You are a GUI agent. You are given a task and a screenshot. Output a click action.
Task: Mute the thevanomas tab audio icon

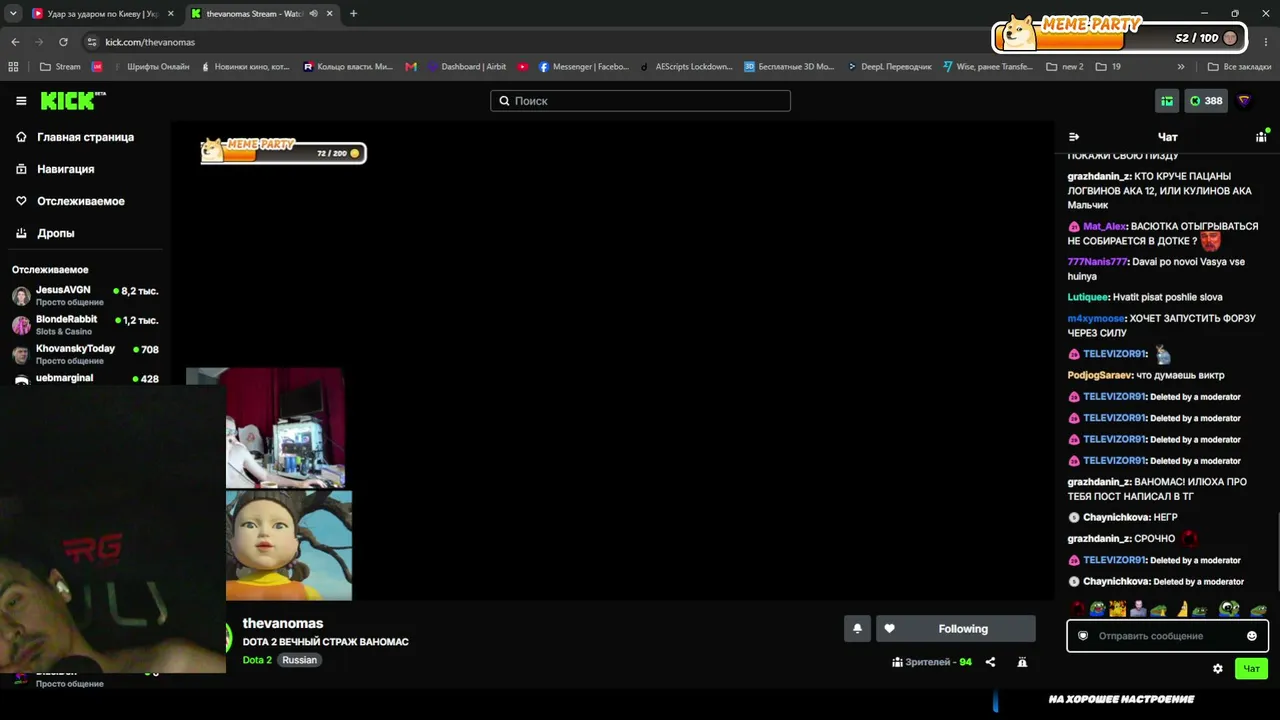(x=313, y=14)
